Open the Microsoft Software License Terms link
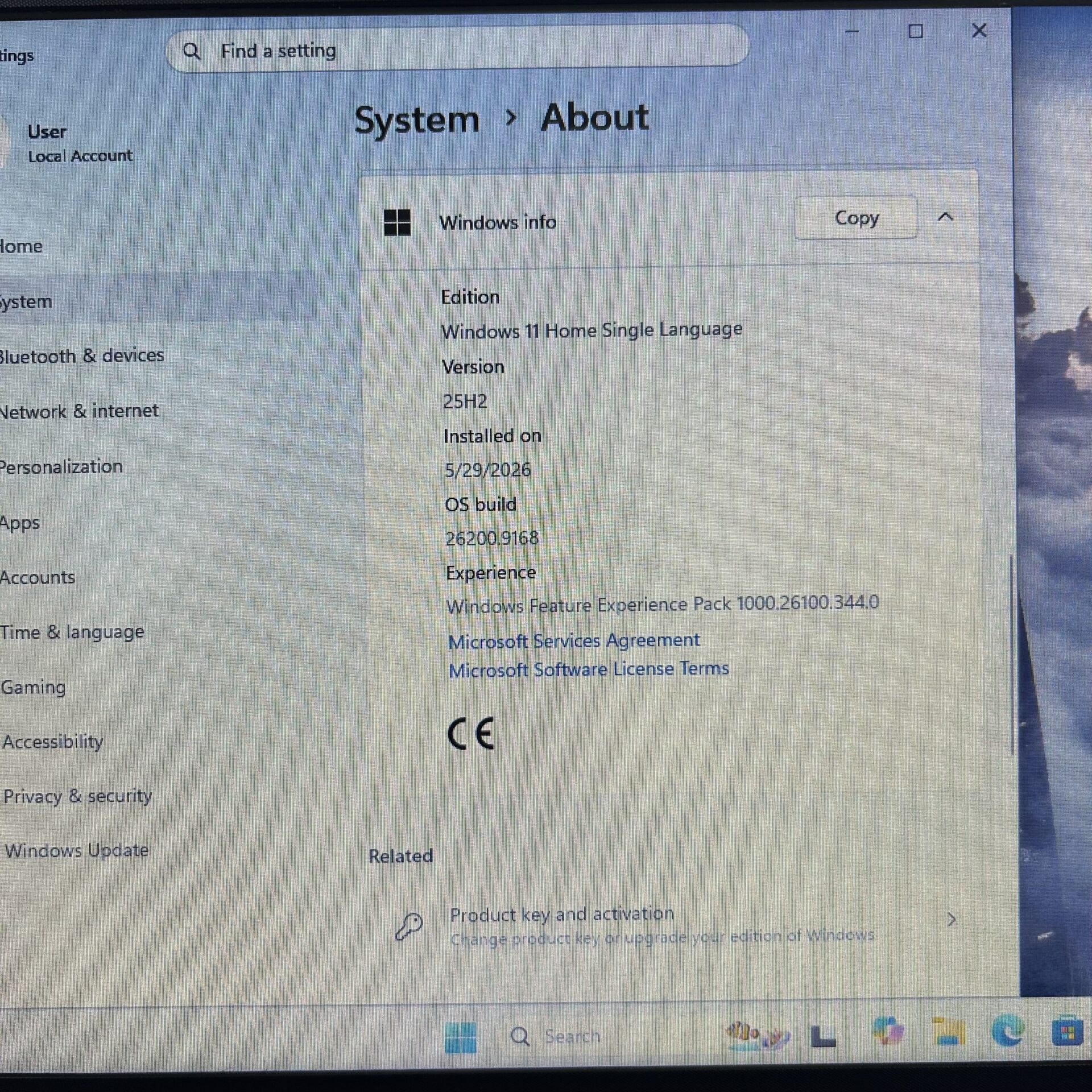The image size is (1092, 1092). point(589,669)
